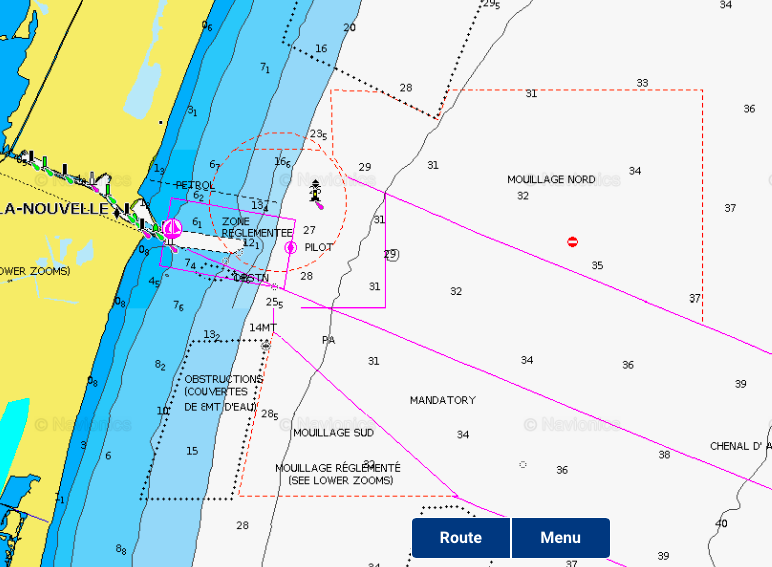The image size is (772, 567).
Task: Click the MOUILLAGE SUD anchorage label
Action: [333, 433]
